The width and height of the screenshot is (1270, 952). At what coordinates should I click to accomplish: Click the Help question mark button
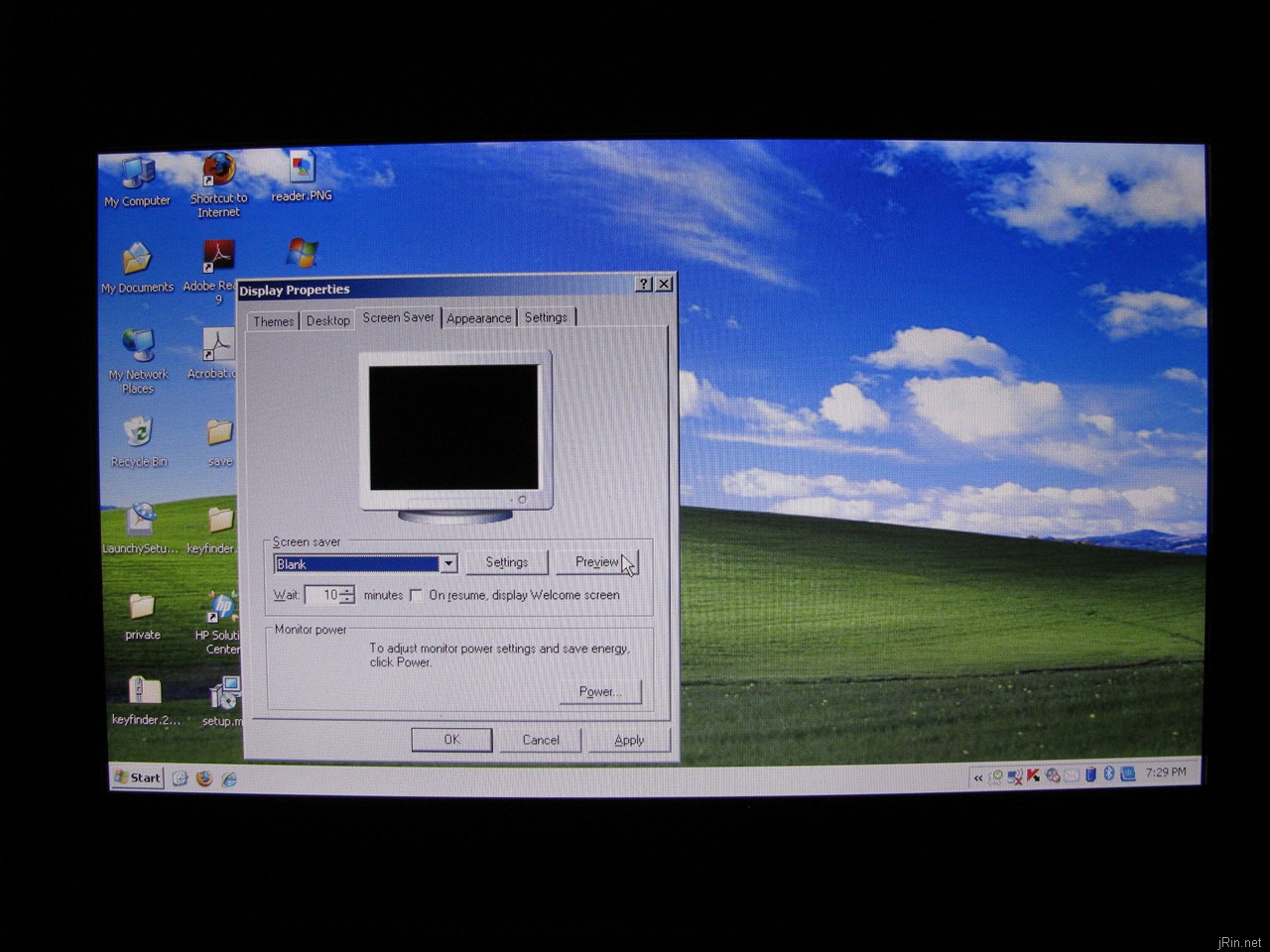(x=643, y=285)
